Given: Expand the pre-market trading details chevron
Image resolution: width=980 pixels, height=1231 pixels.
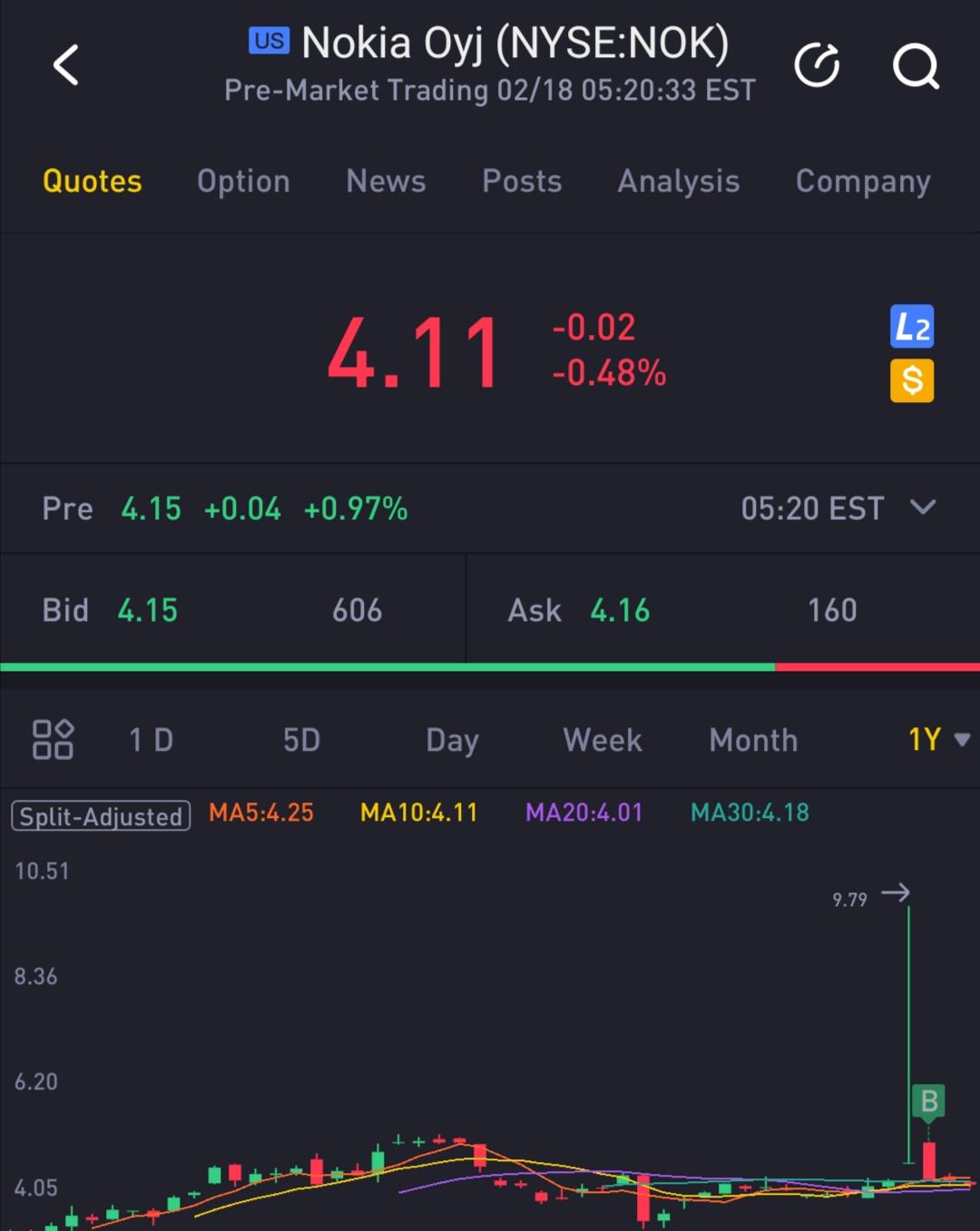Looking at the screenshot, I should (924, 508).
